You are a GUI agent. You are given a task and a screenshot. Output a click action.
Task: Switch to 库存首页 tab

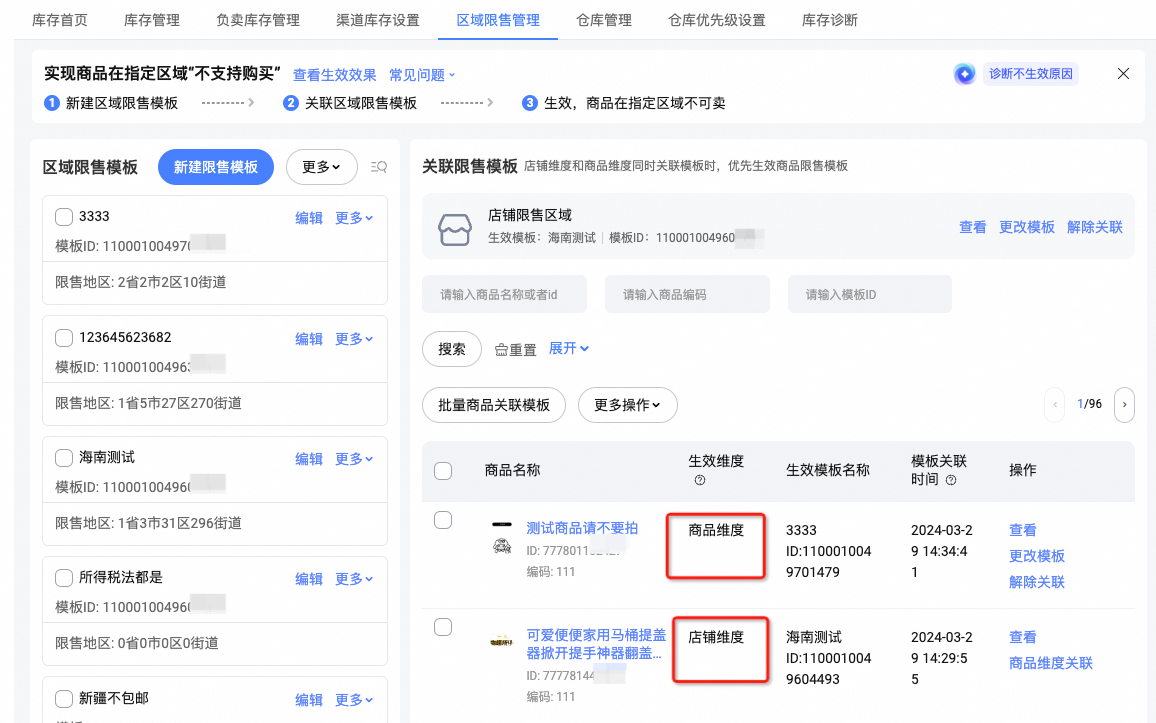click(x=60, y=20)
